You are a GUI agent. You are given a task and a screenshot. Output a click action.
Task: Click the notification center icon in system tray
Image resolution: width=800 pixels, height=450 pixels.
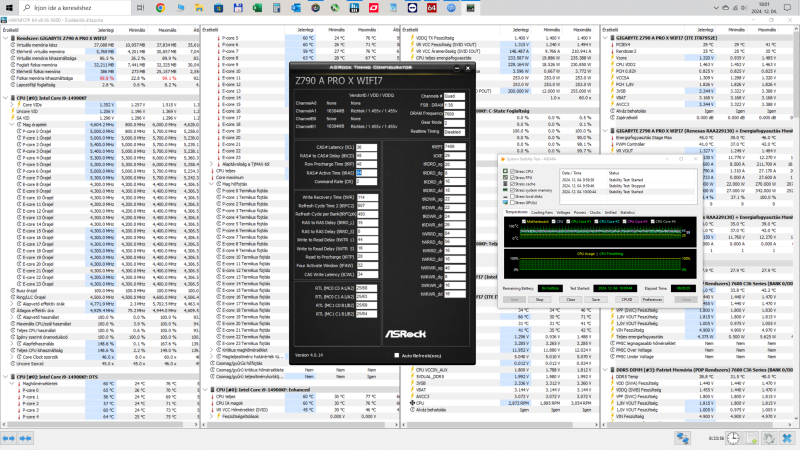pyautogui.click(x=787, y=8)
